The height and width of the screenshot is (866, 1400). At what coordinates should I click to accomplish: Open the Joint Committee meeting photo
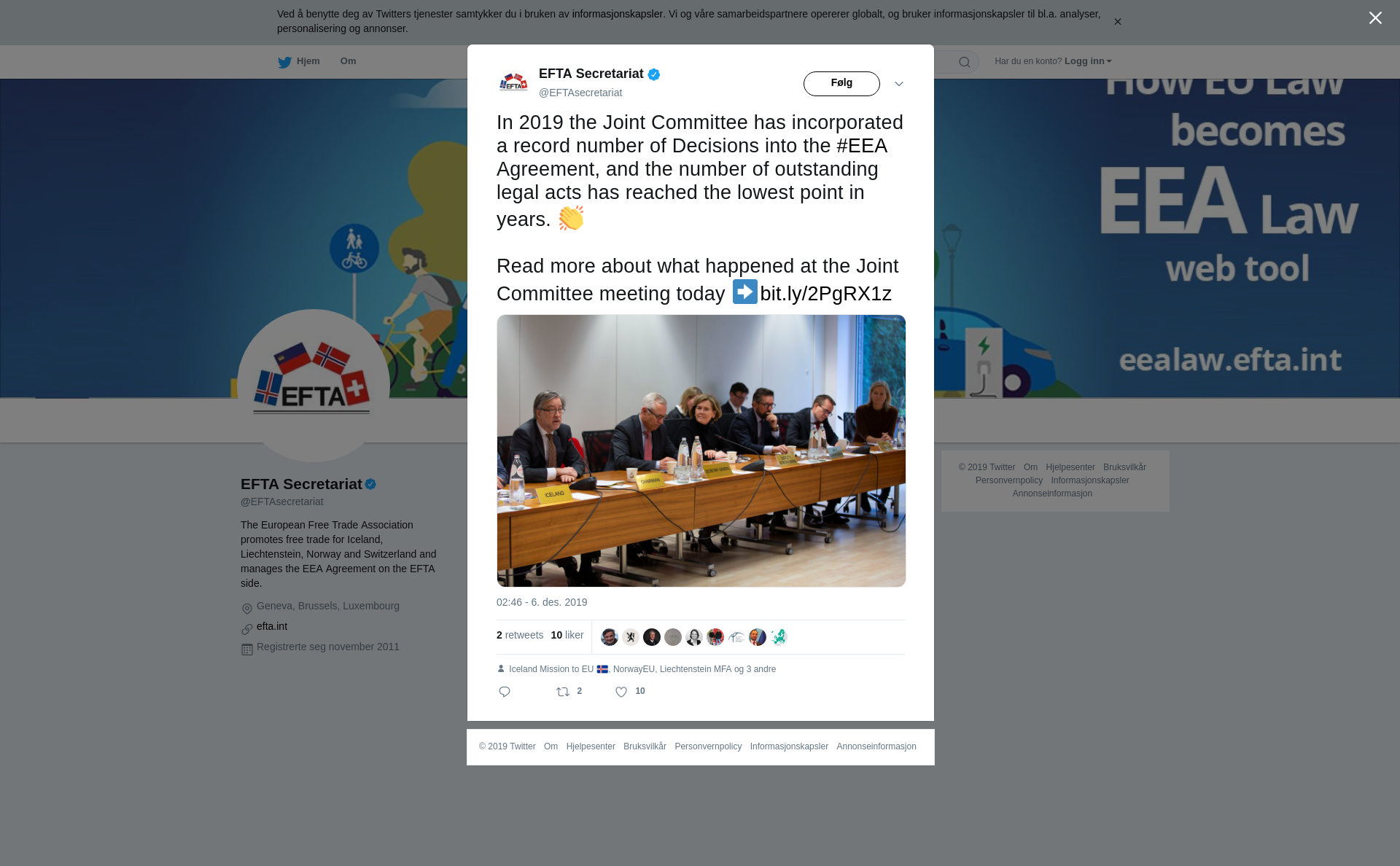coord(701,450)
